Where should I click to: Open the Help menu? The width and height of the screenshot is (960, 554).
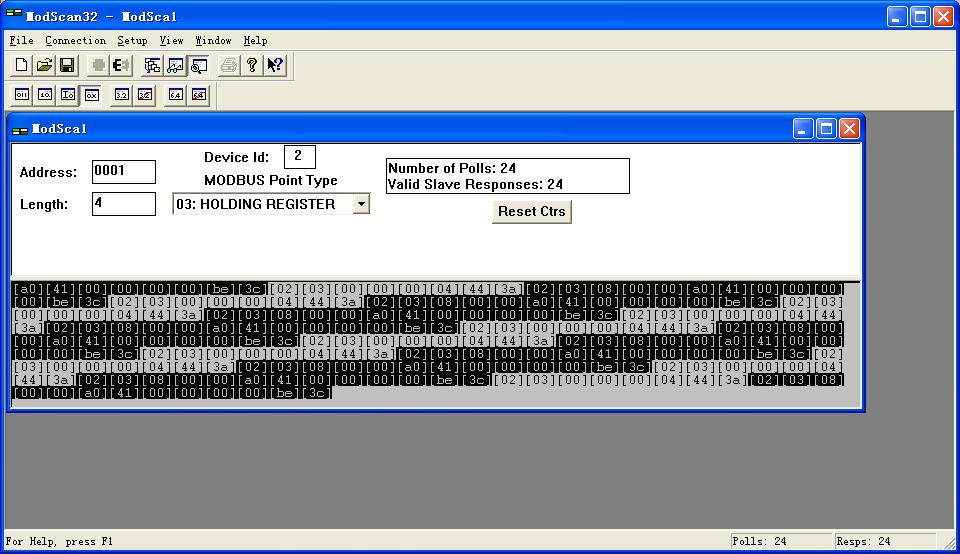click(x=255, y=40)
